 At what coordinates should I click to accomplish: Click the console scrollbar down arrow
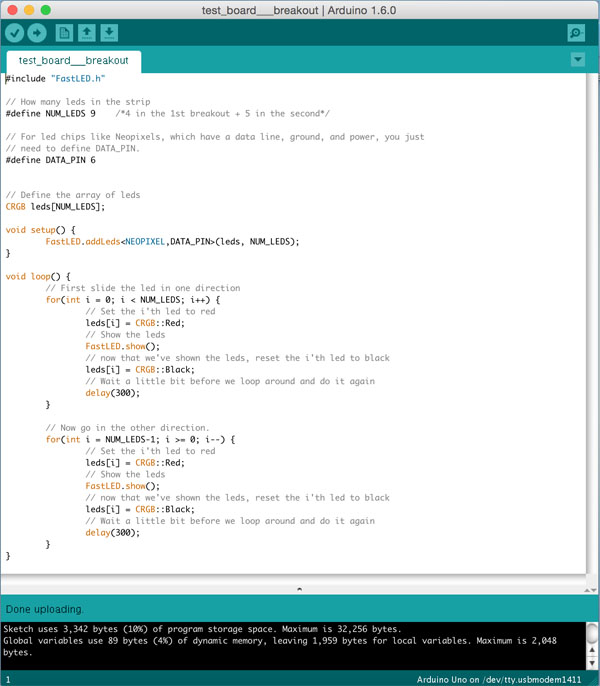(x=592, y=663)
